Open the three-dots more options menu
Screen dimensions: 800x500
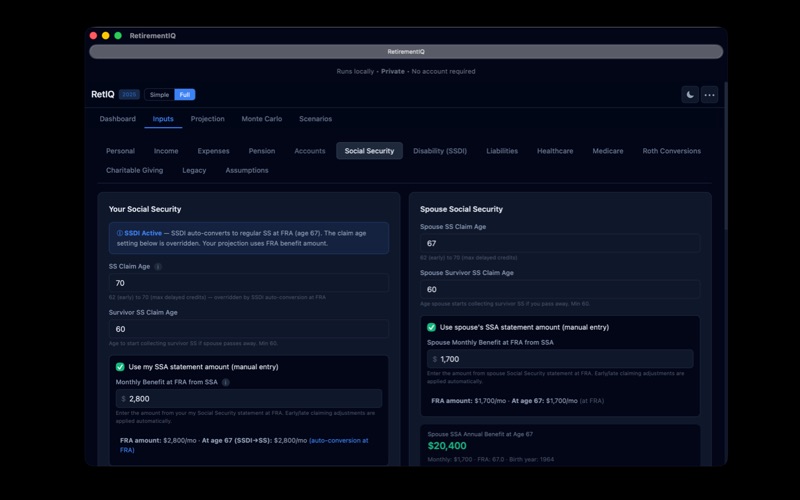709,95
